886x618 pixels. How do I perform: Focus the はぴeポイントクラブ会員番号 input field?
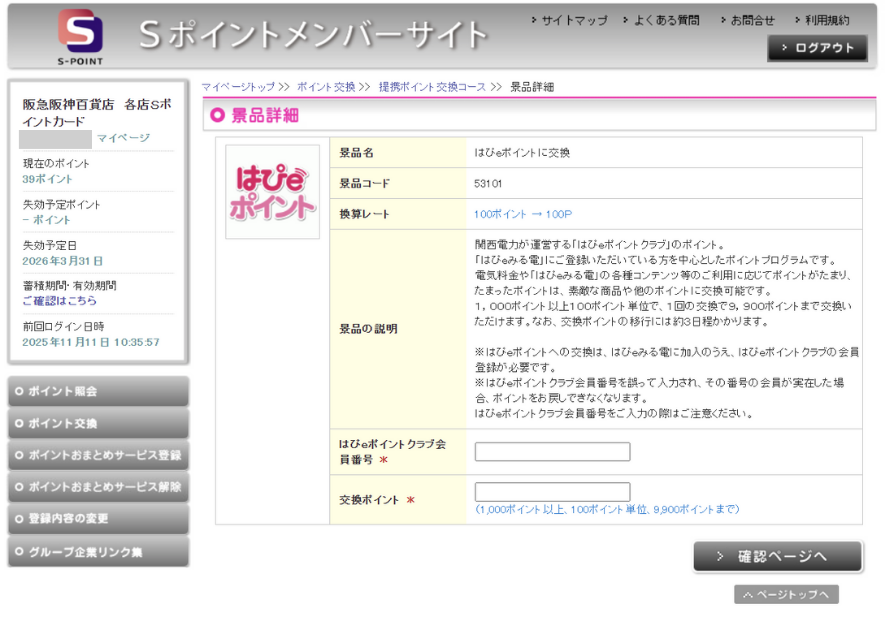(x=552, y=452)
